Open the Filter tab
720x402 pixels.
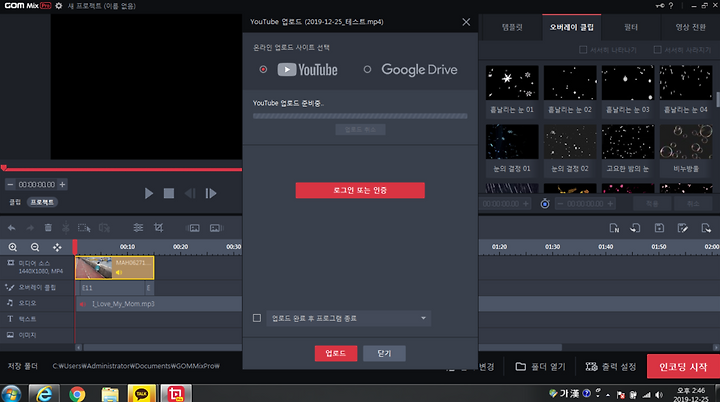pos(631,28)
